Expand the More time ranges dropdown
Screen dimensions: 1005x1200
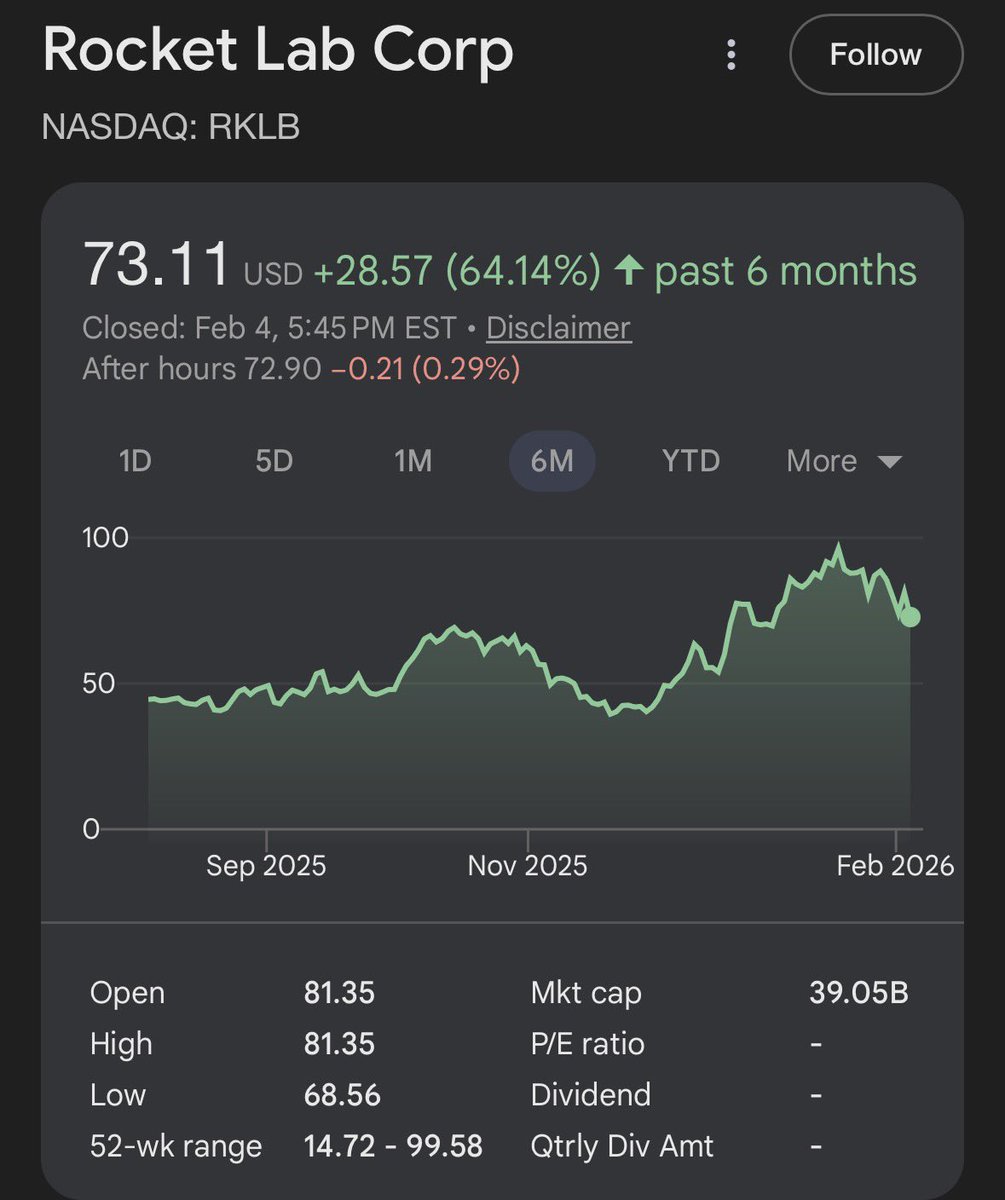tap(844, 461)
